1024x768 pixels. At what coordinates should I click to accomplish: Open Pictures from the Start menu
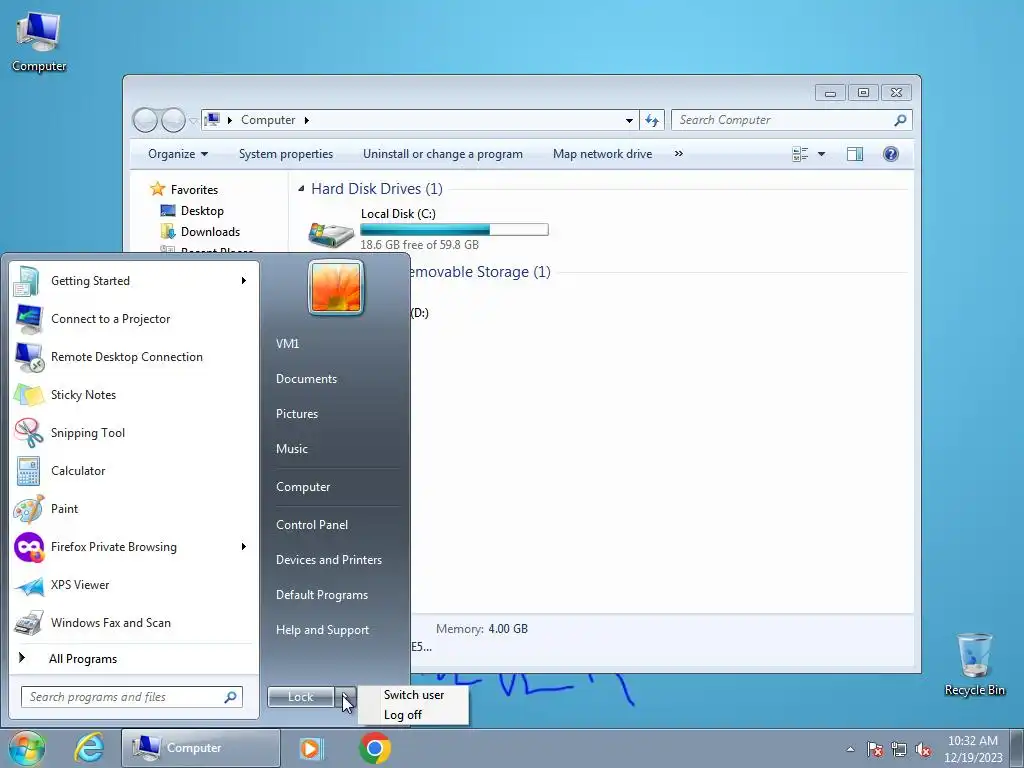click(296, 413)
